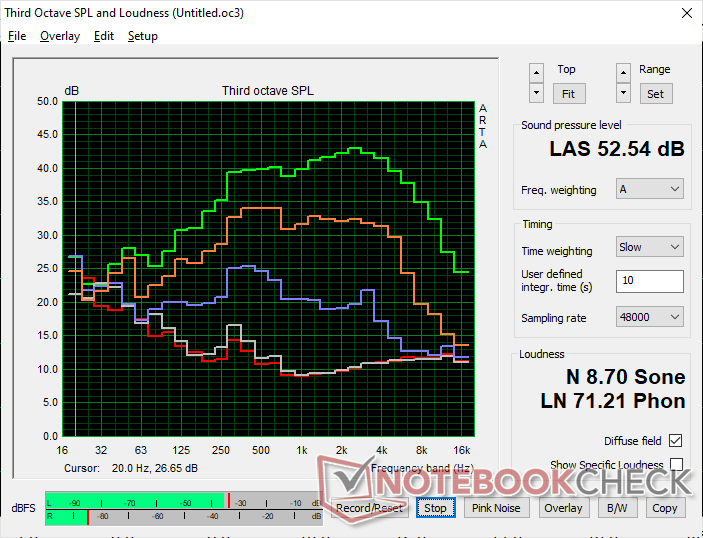
Task: Click the N 8.70 Sone loudness value
Action: coord(625,377)
